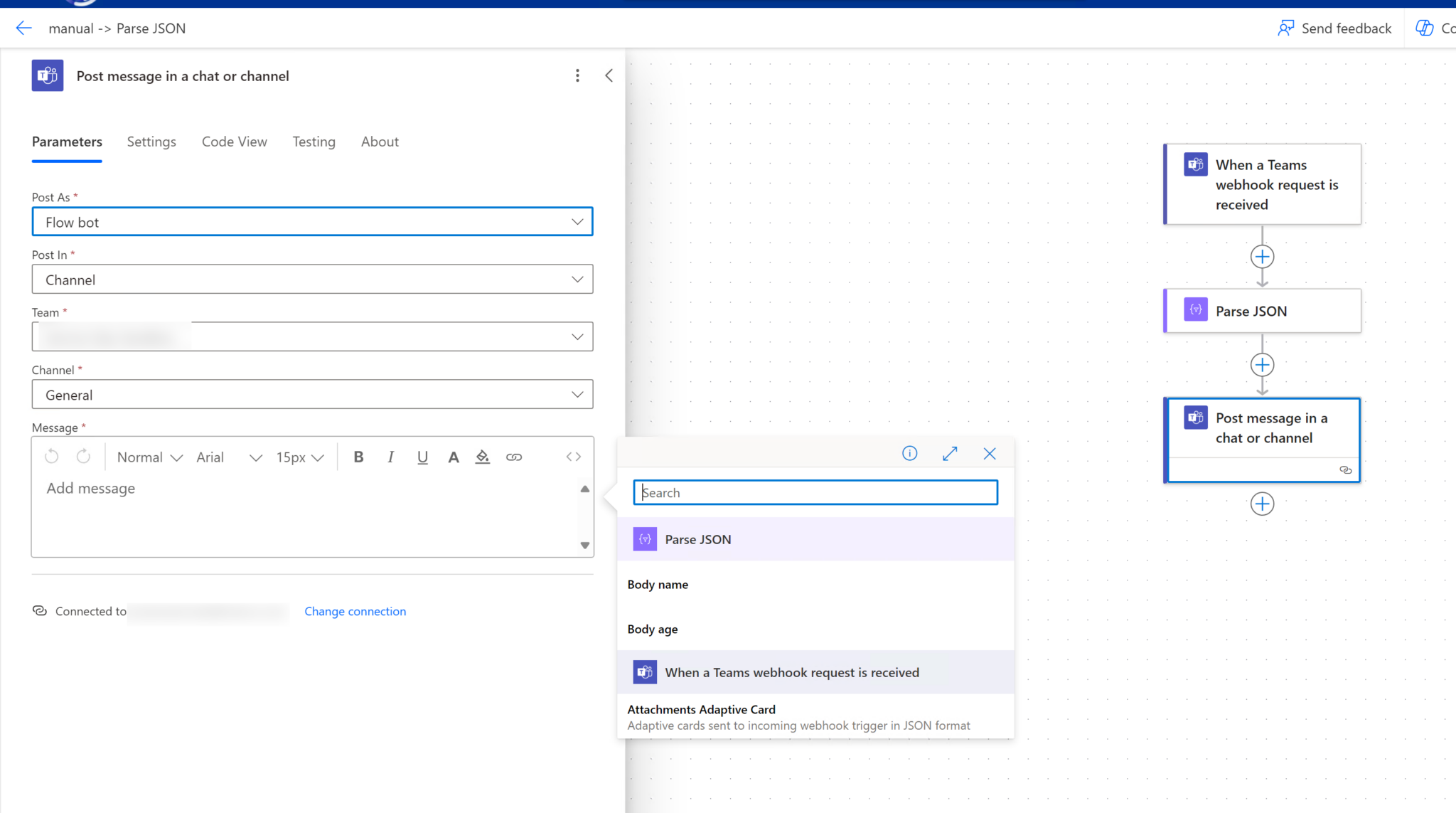The height and width of the screenshot is (813, 1456).
Task: Toggle bold formatting in message editor
Action: pos(358,457)
